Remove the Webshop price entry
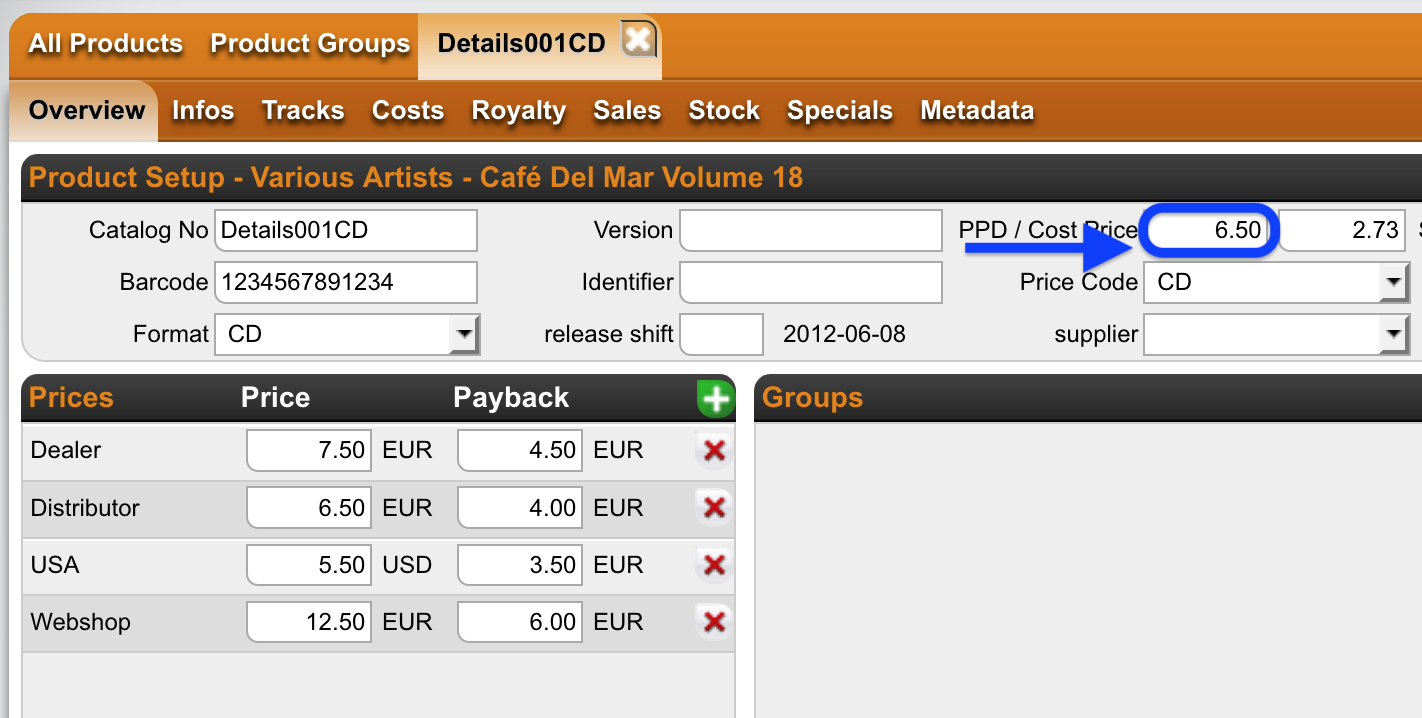Screen dimensions: 1422x718 [x=714, y=622]
